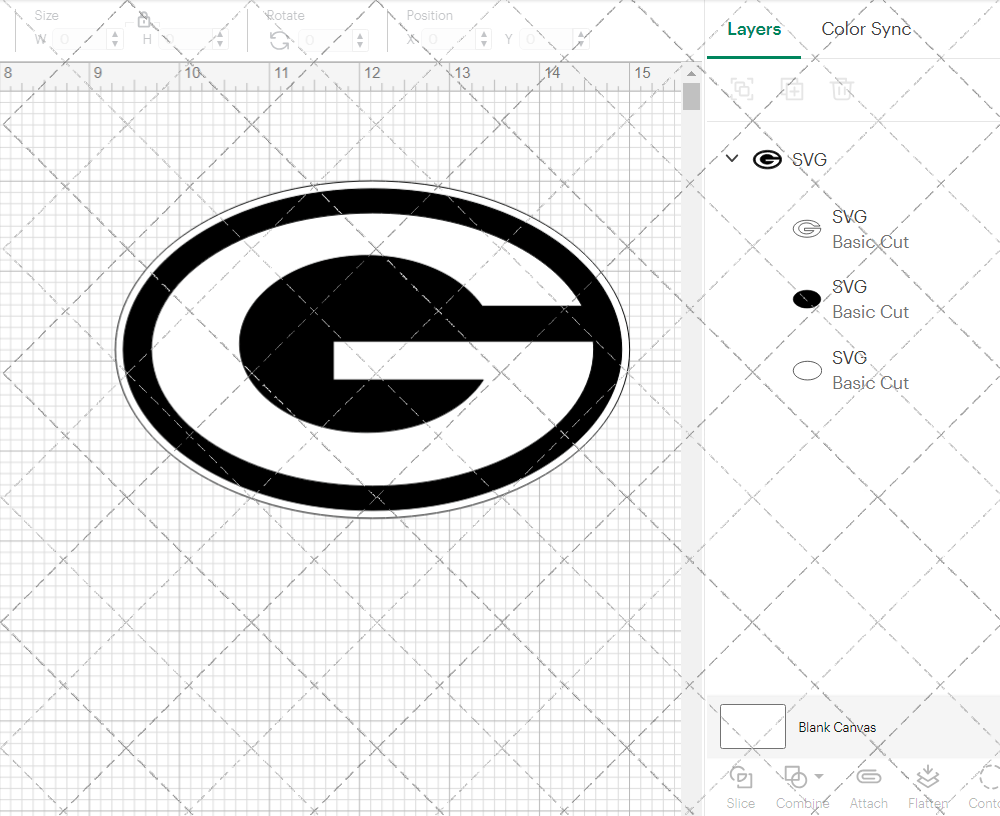This screenshot has height=816, width=1000.
Task: Toggle the size aspect ratio lock
Action: click(143, 19)
